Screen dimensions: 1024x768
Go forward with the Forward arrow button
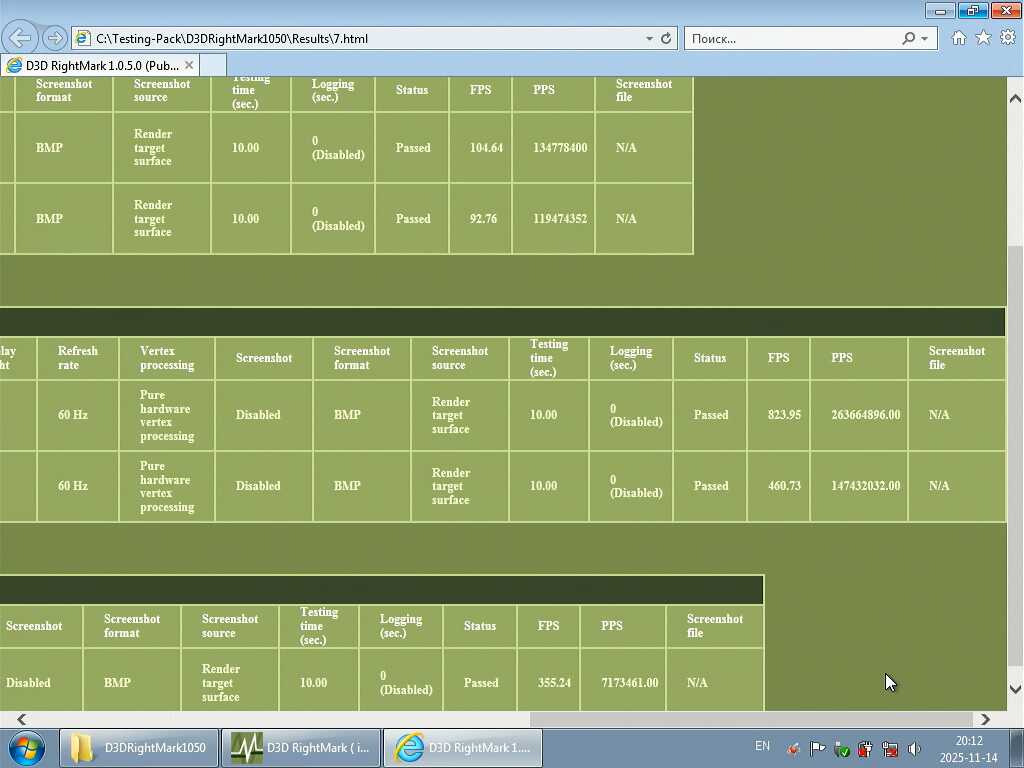click(x=55, y=39)
